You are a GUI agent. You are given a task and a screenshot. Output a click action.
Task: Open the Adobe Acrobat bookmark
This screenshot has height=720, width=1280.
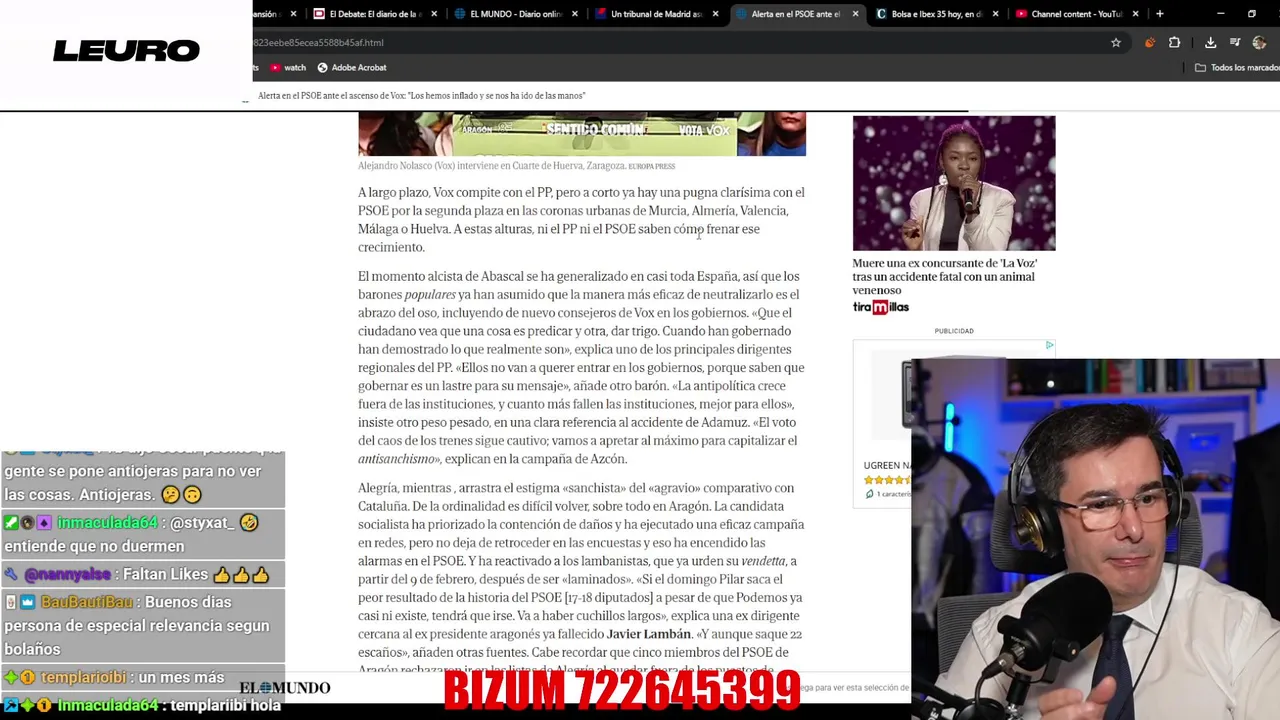pos(352,68)
